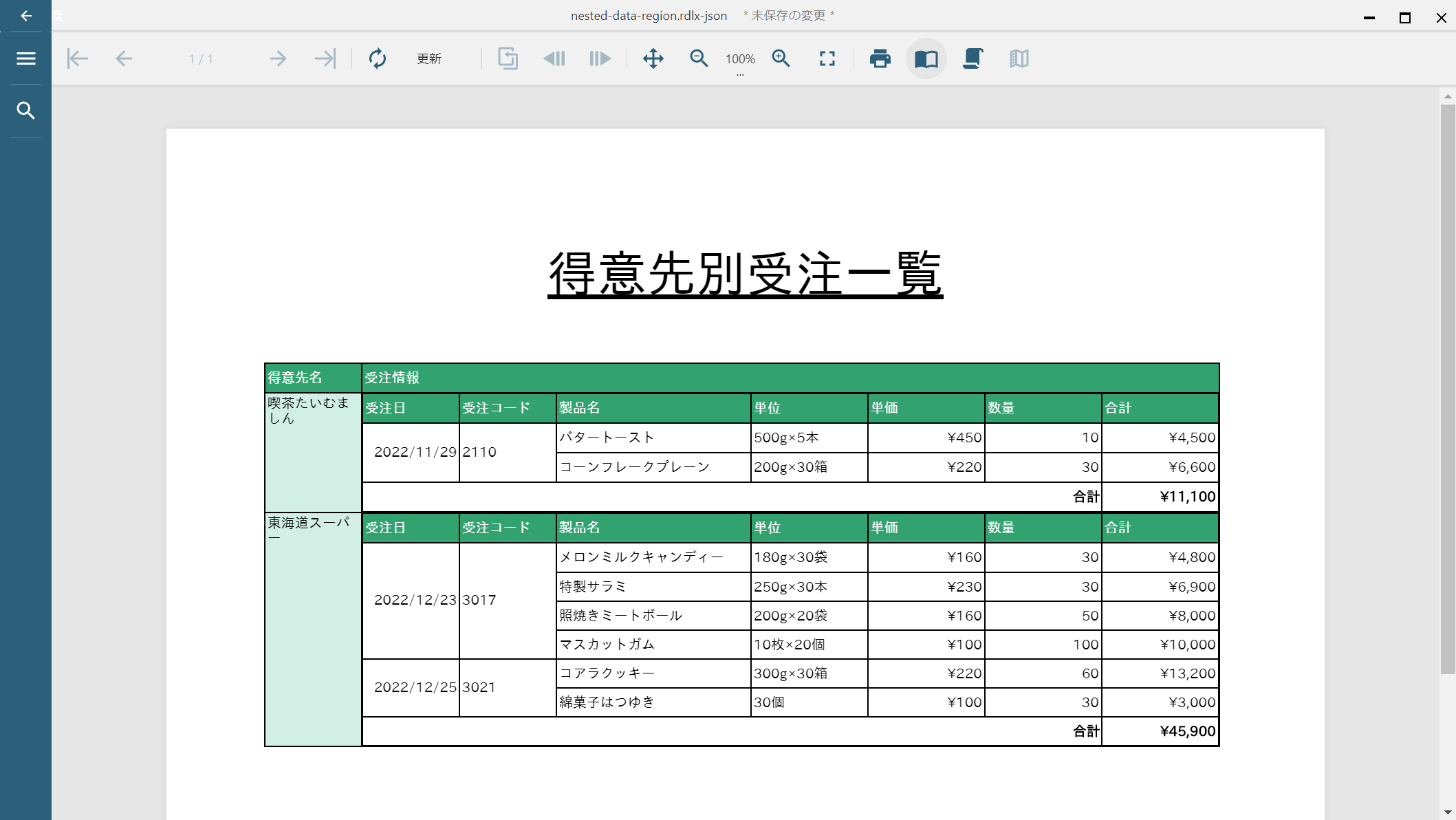Viewport: 1456px width, 820px height.
Task: Click customer cell 喫茶たいむましん
Action: (x=313, y=453)
